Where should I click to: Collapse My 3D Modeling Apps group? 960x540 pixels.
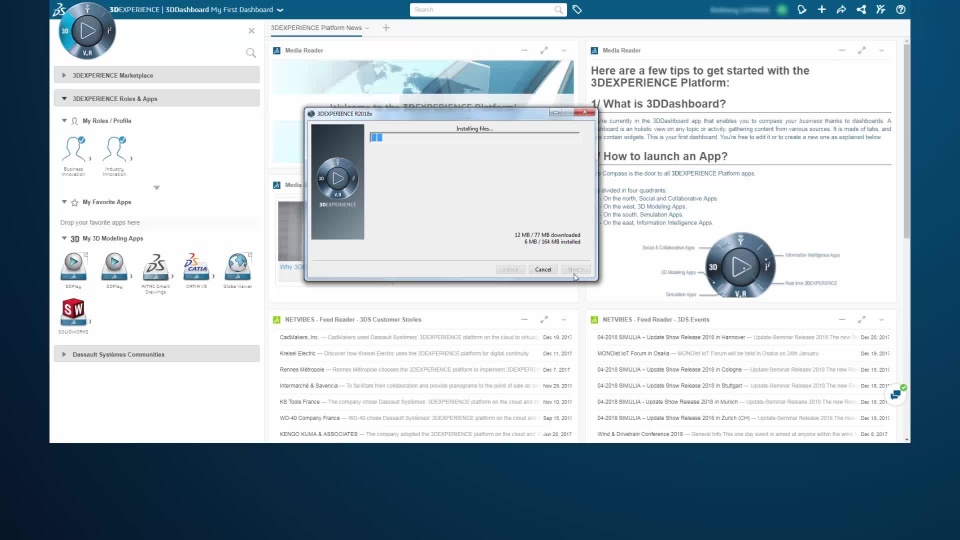coord(64,238)
